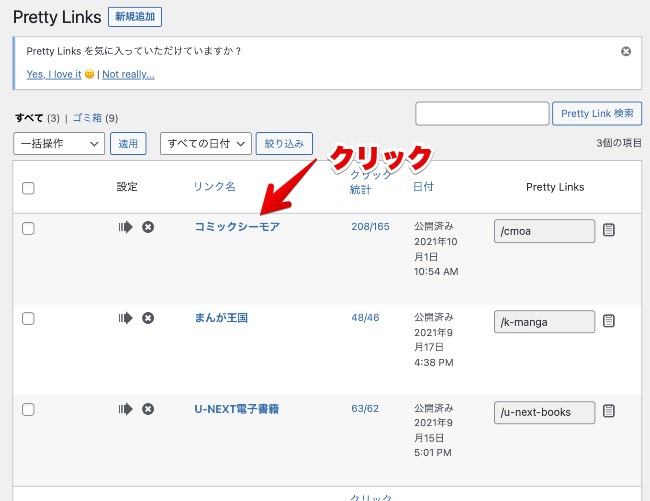650x501 pixels.
Task: Dismiss the Pretty Links feedback notice
Action: tap(626, 51)
